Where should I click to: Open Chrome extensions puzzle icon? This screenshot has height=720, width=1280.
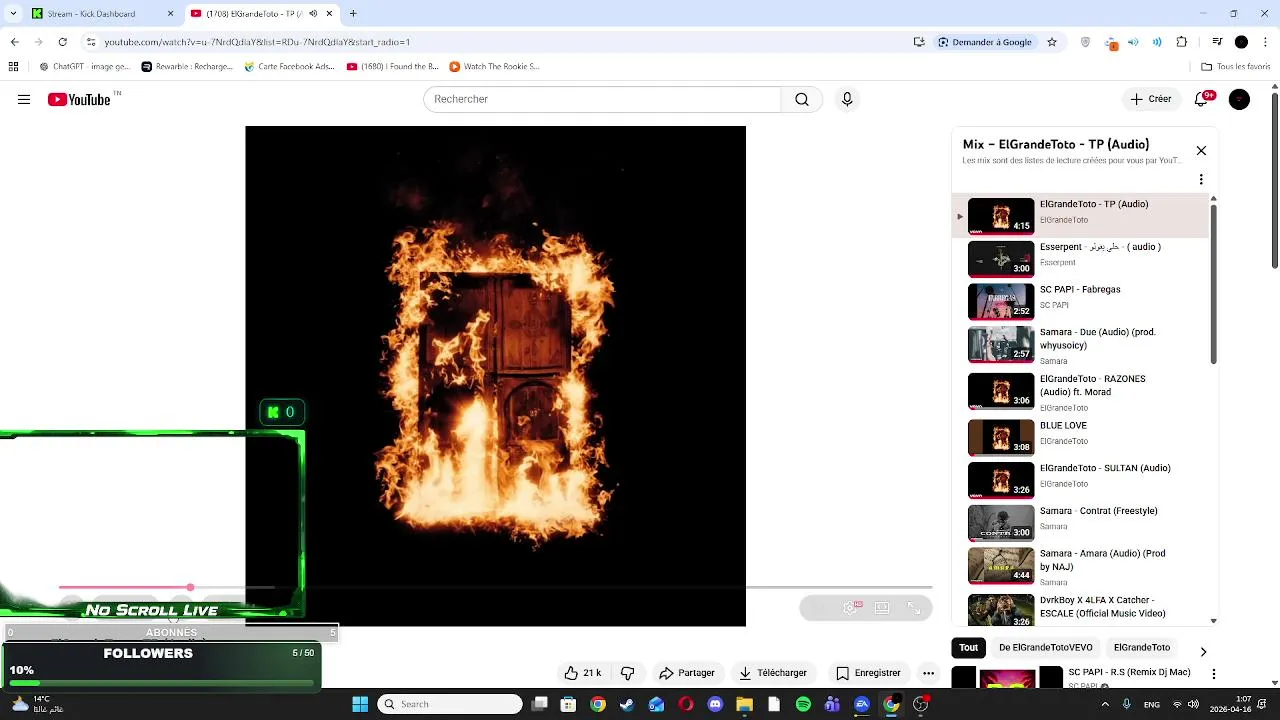tap(1182, 42)
